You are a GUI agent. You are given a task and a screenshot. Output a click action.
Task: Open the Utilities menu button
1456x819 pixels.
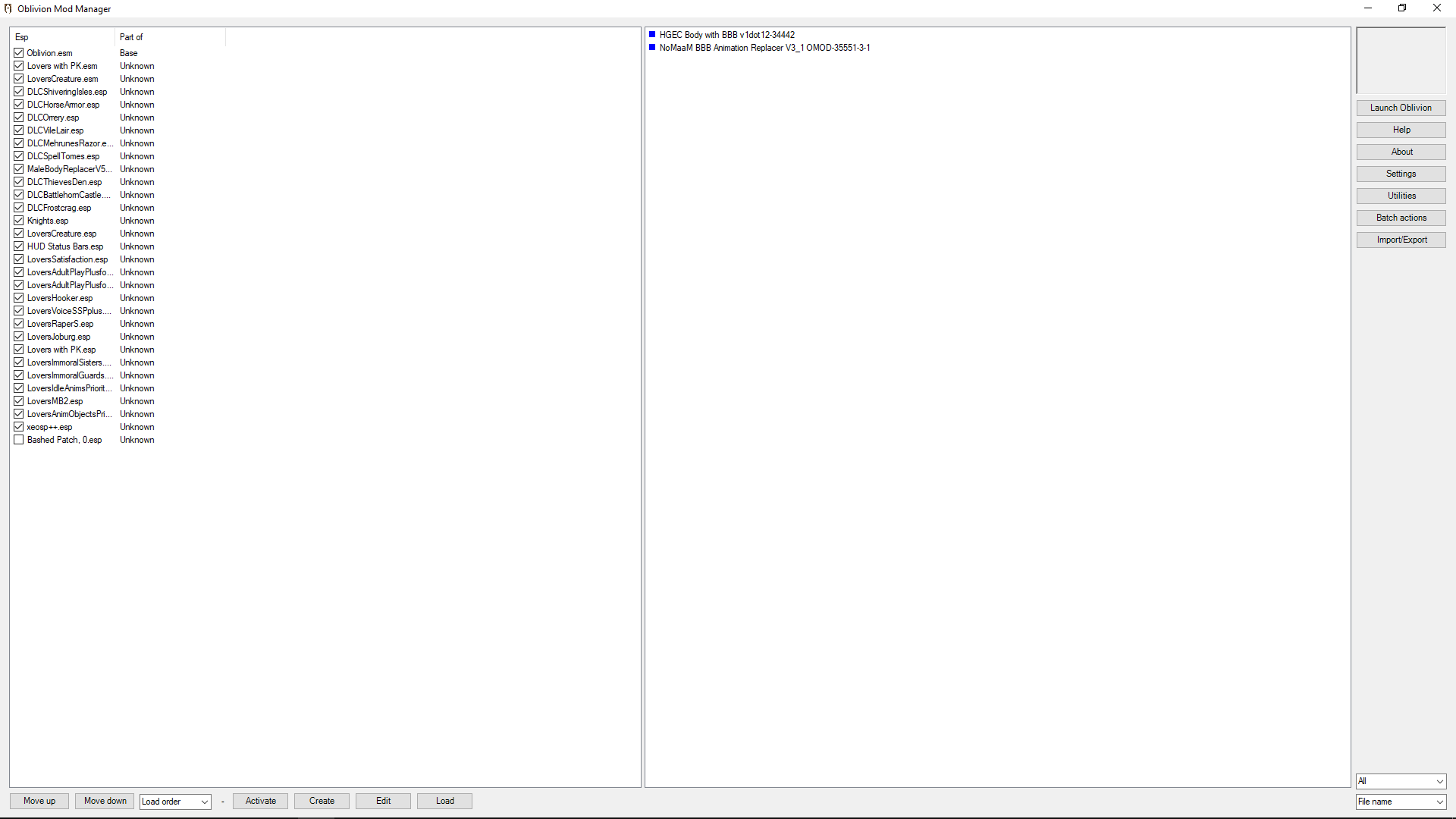1401,196
